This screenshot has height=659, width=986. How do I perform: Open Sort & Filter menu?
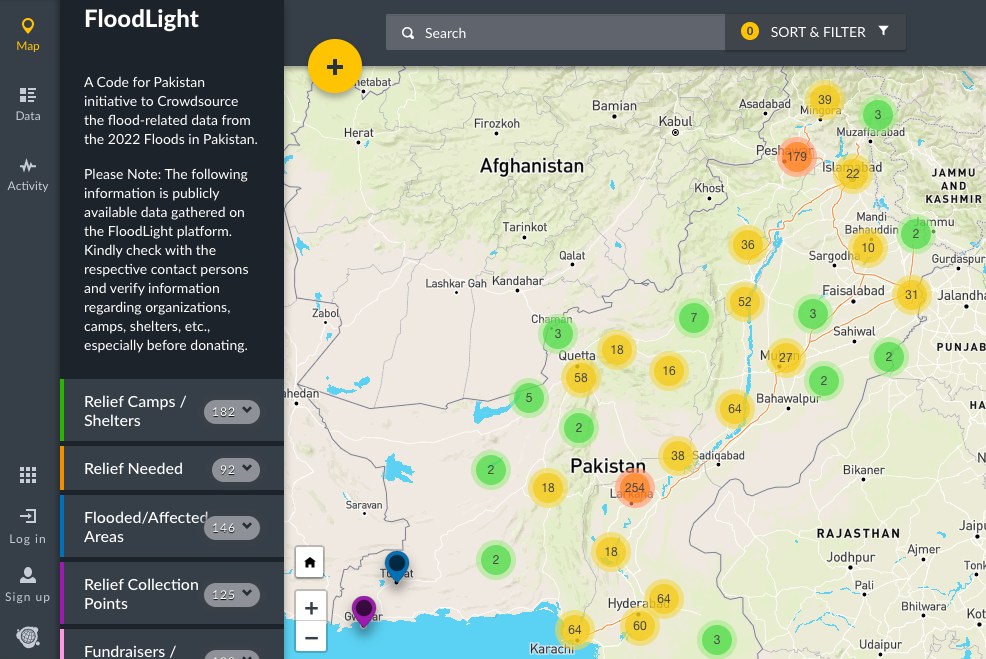pos(816,32)
